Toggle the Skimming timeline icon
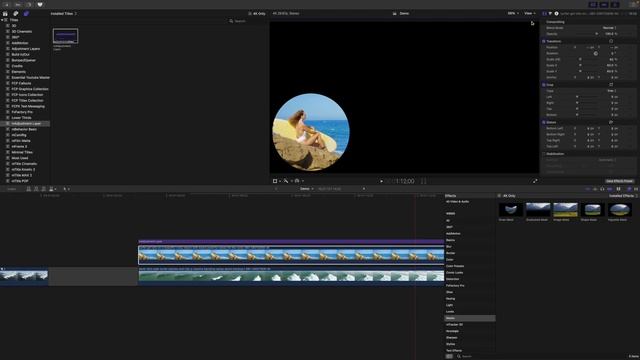This screenshot has width=640, height=360. click(x=588, y=189)
